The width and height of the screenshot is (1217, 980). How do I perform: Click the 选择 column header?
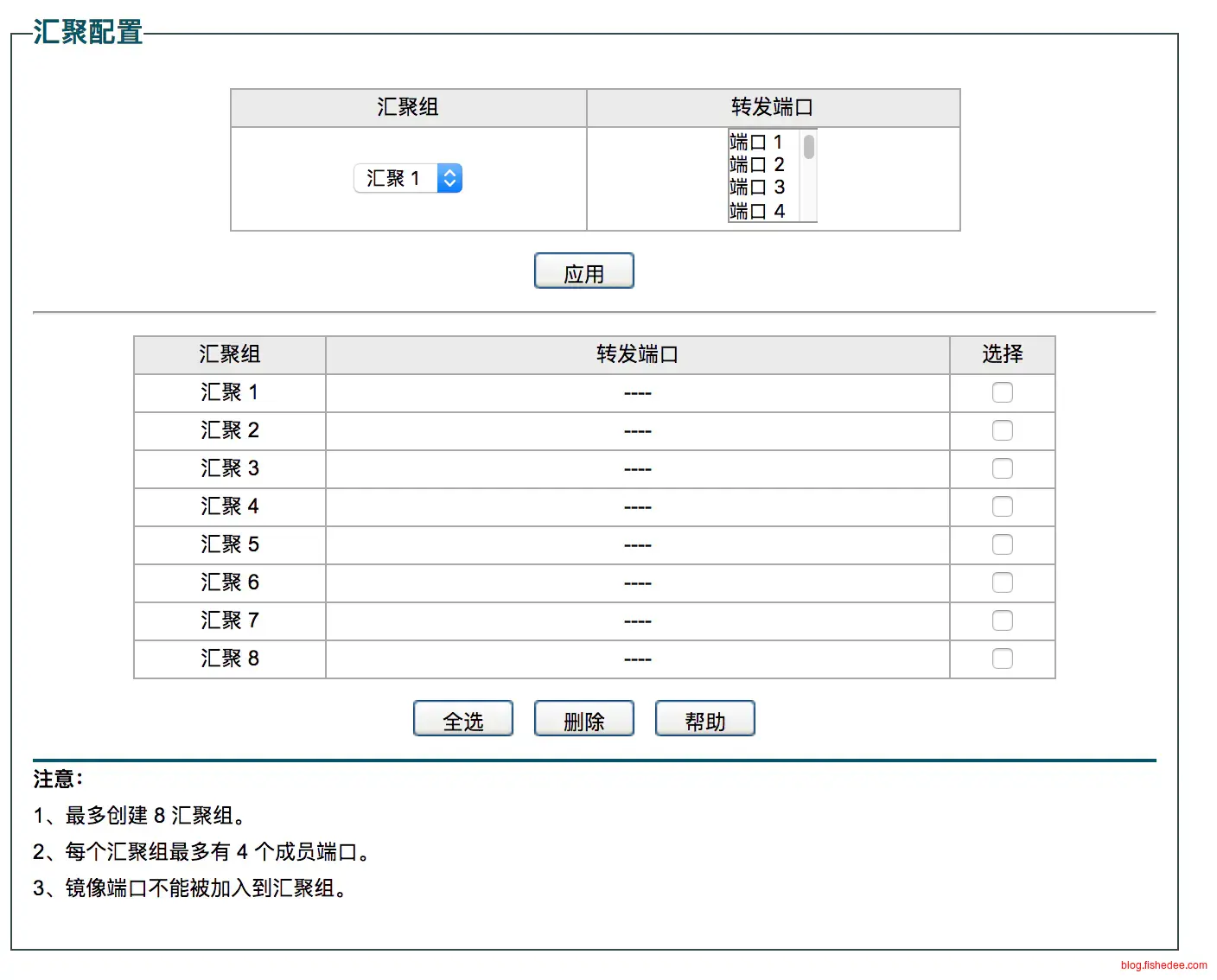(1002, 354)
